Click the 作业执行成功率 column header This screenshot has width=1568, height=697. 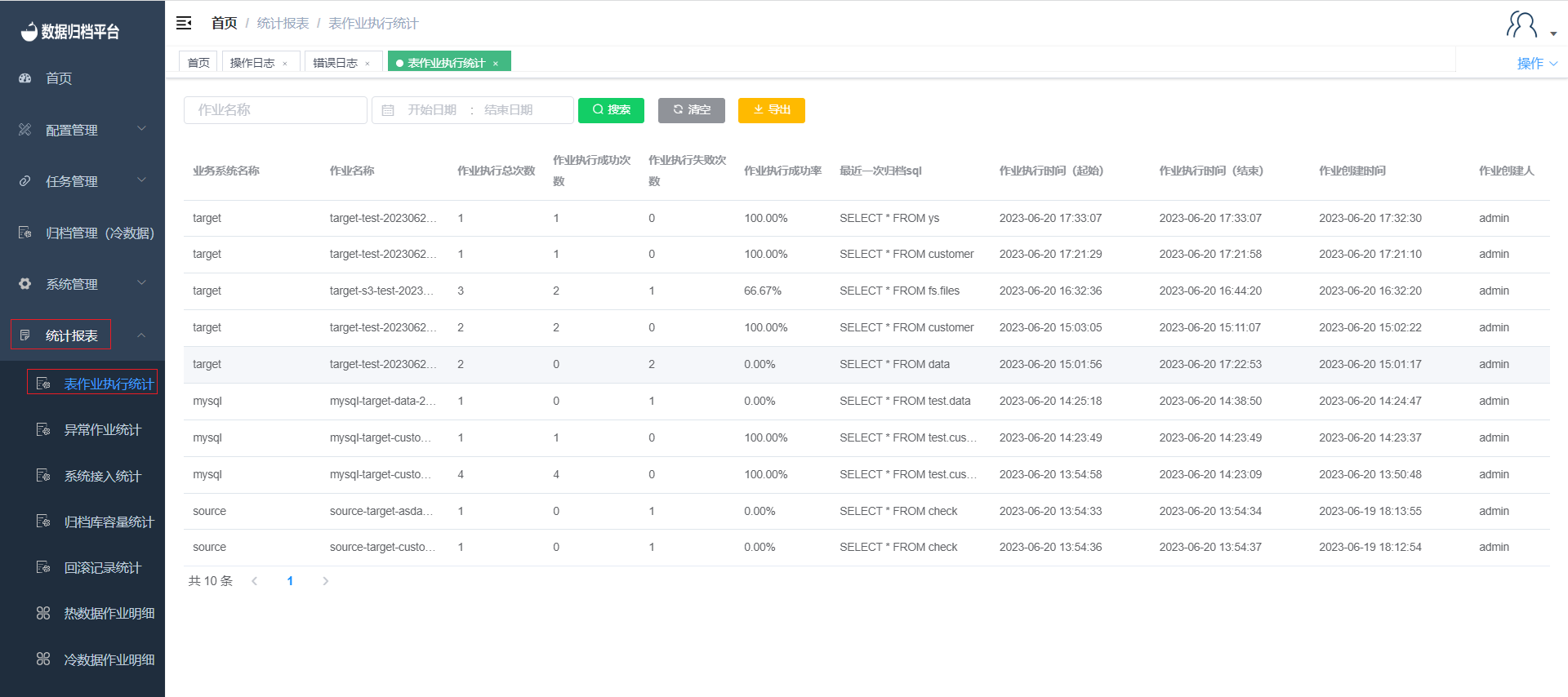(x=782, y=171)
